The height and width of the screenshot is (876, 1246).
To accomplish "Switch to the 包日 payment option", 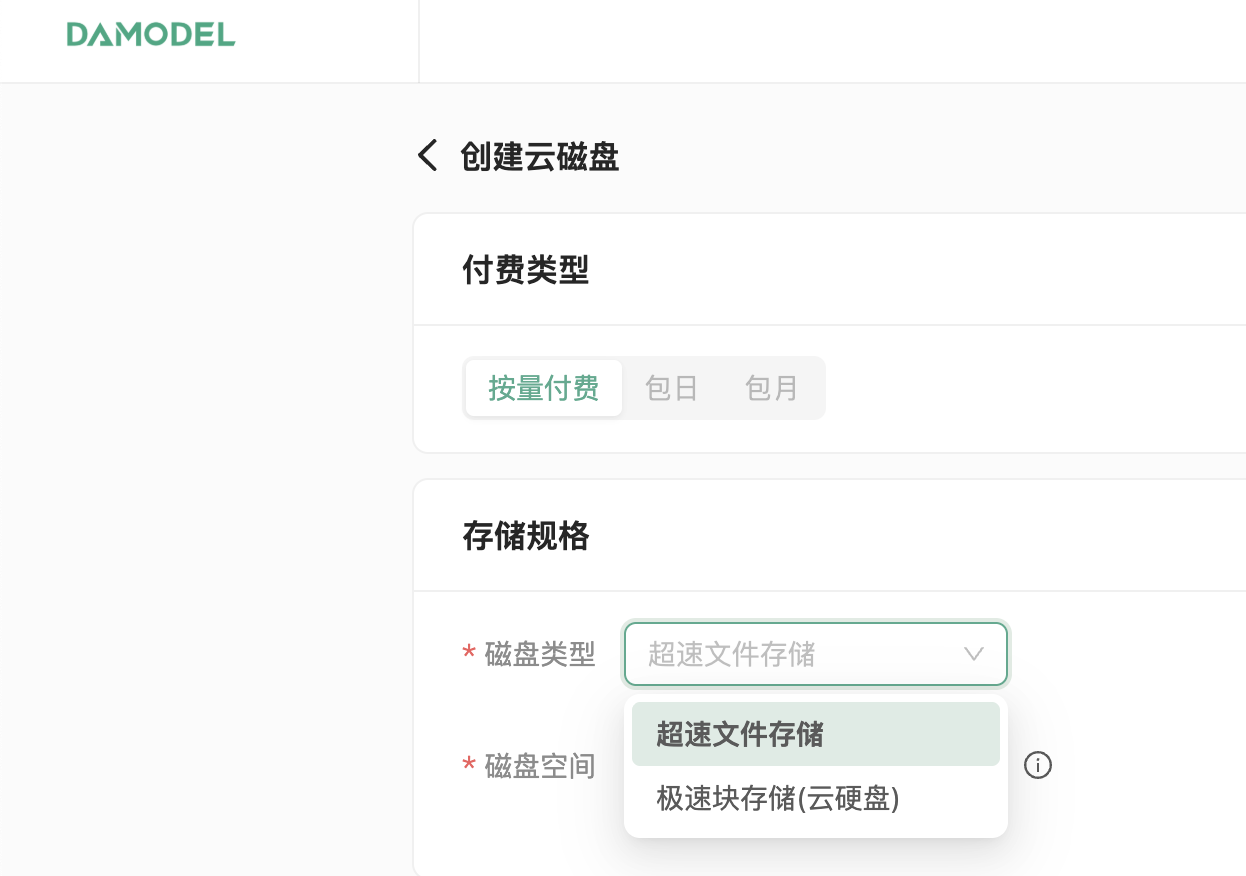I will [x=671, y=388].
